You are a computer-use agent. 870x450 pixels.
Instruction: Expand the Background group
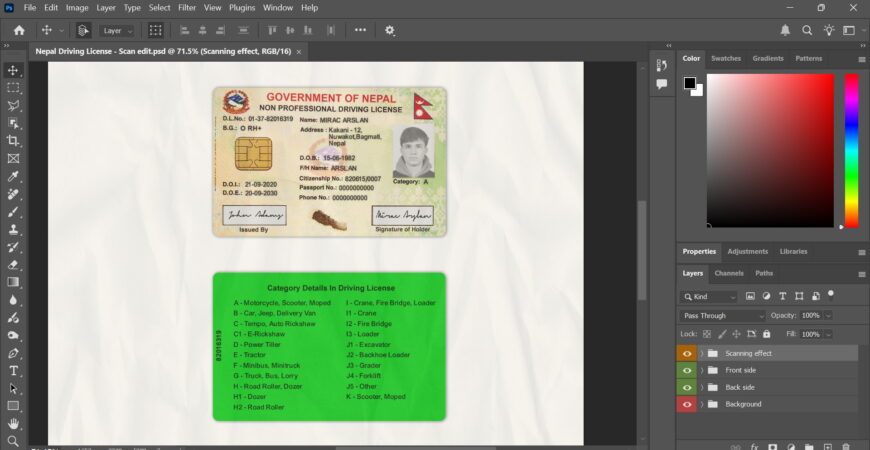(x=702, y=404)
